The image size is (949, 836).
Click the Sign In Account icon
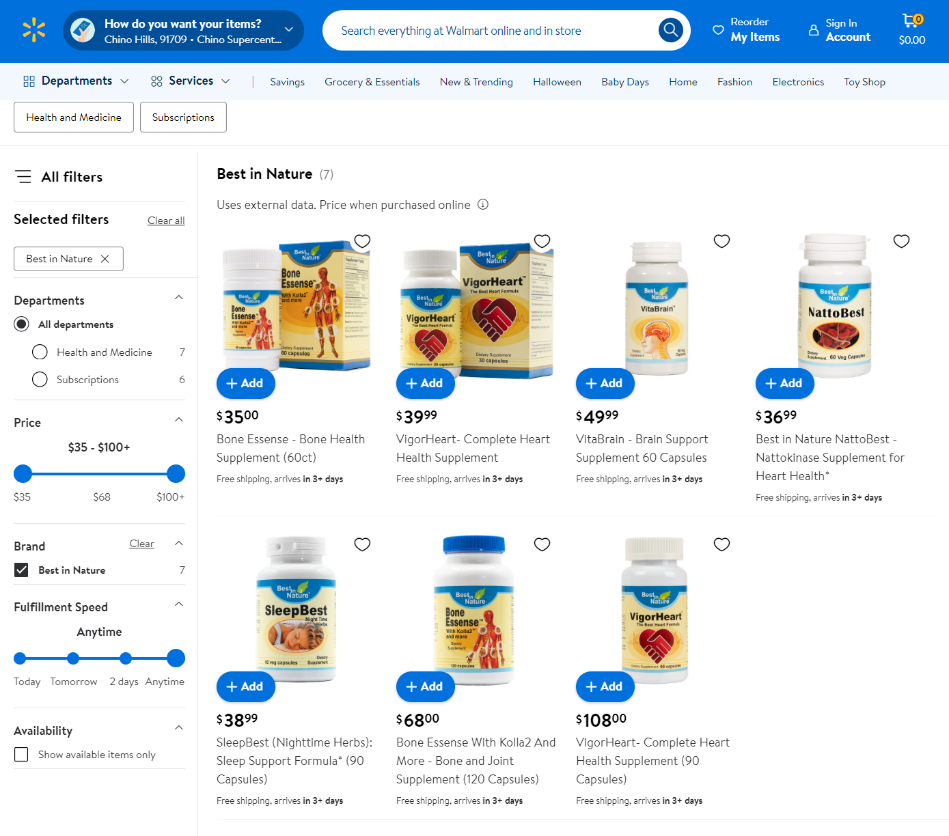[x=814, y=30]
